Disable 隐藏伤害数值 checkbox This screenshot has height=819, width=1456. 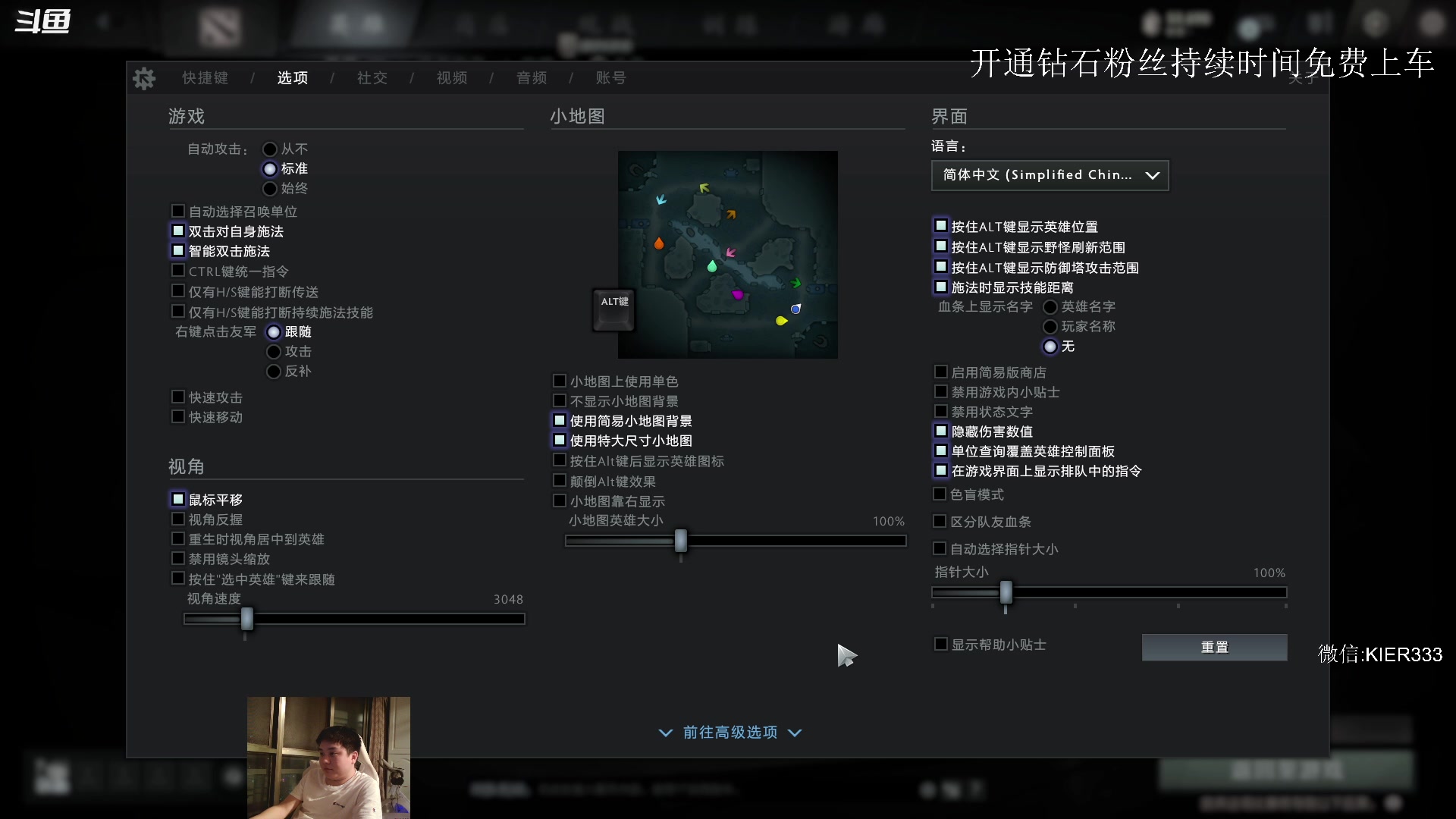pyautogui.click(x=941, y=431)
